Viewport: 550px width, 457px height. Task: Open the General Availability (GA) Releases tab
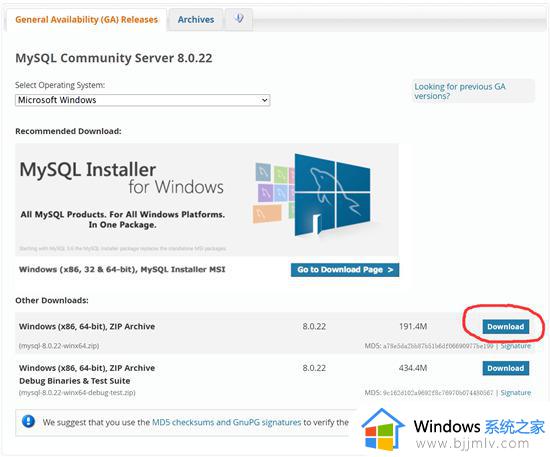86,20
